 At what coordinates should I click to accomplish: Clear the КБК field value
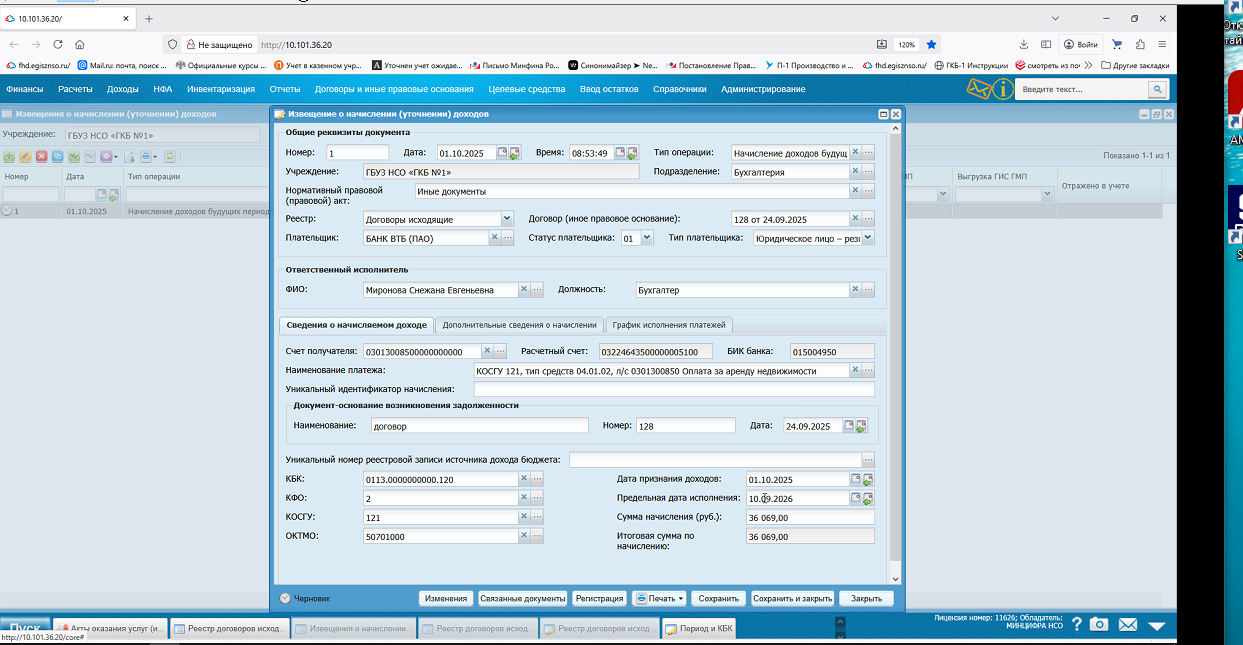(524, 480)
